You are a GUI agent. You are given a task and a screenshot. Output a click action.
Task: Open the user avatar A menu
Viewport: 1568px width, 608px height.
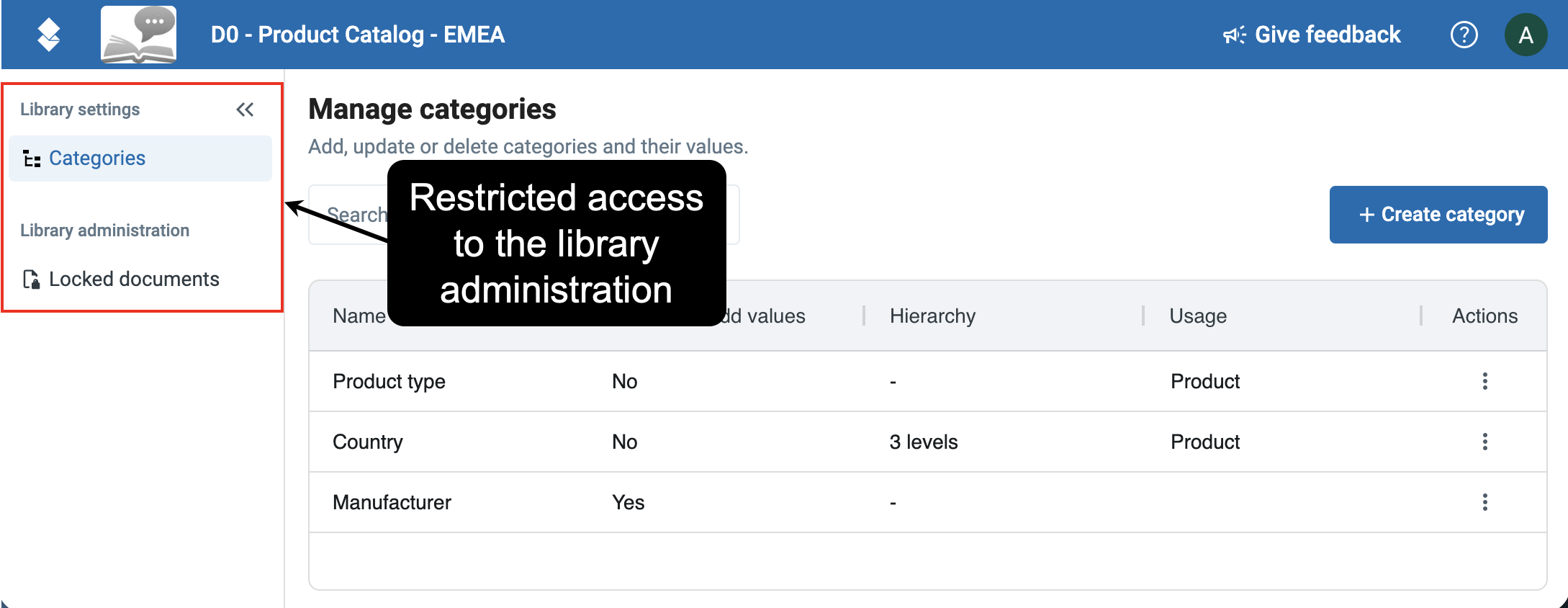pos(1526,35)
